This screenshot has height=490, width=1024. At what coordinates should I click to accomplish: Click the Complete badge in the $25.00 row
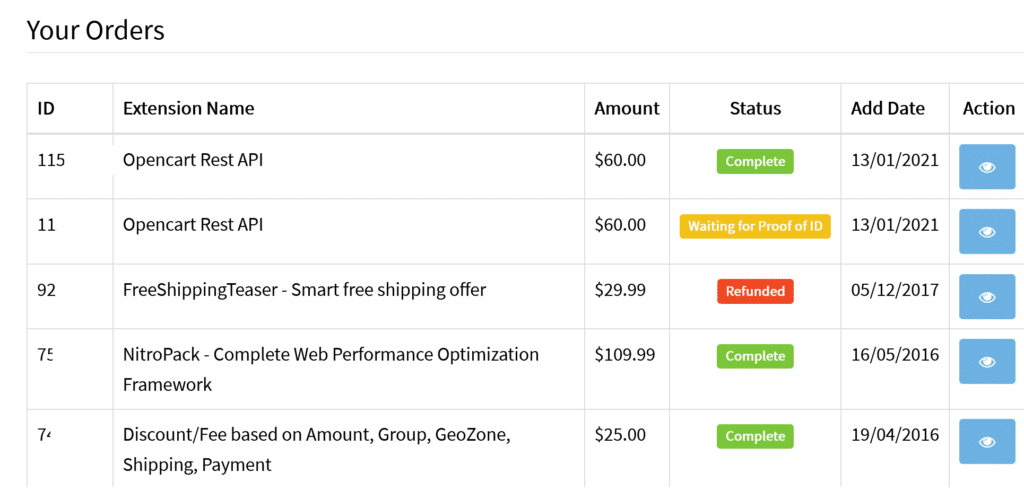click(x=755, y=436)
